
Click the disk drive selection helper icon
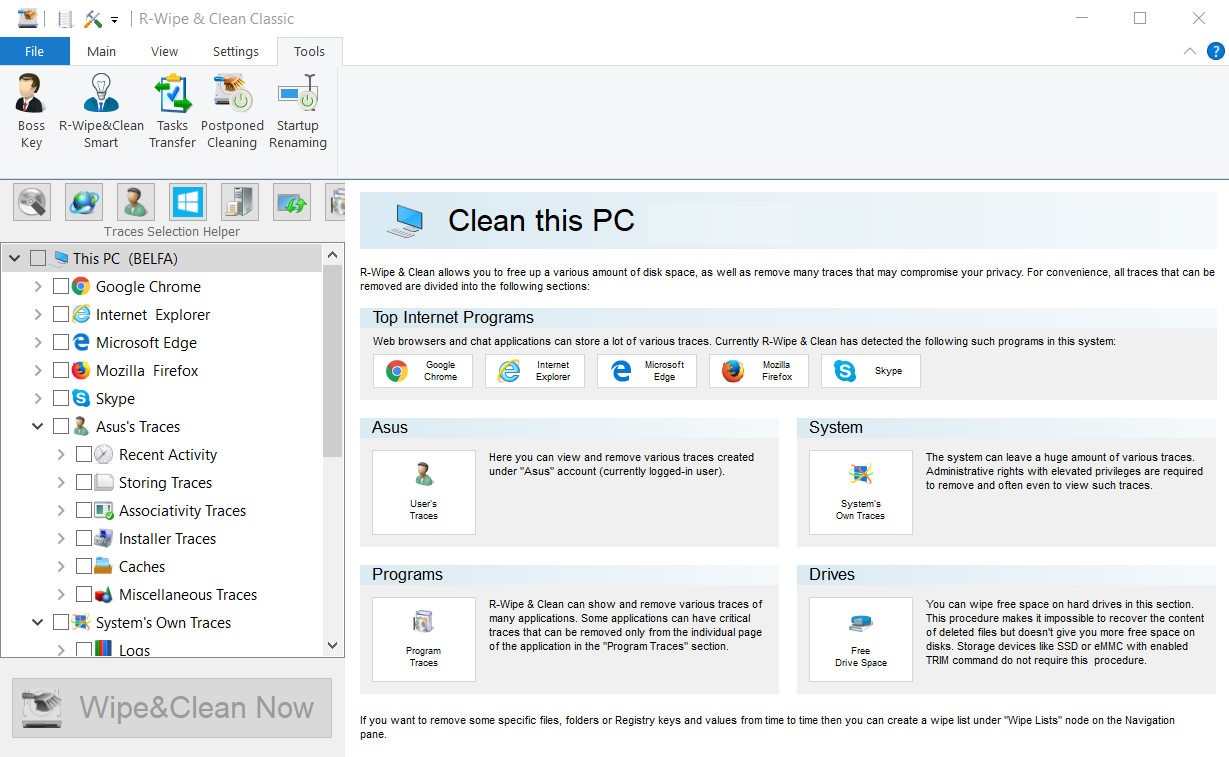pos(32,202)
